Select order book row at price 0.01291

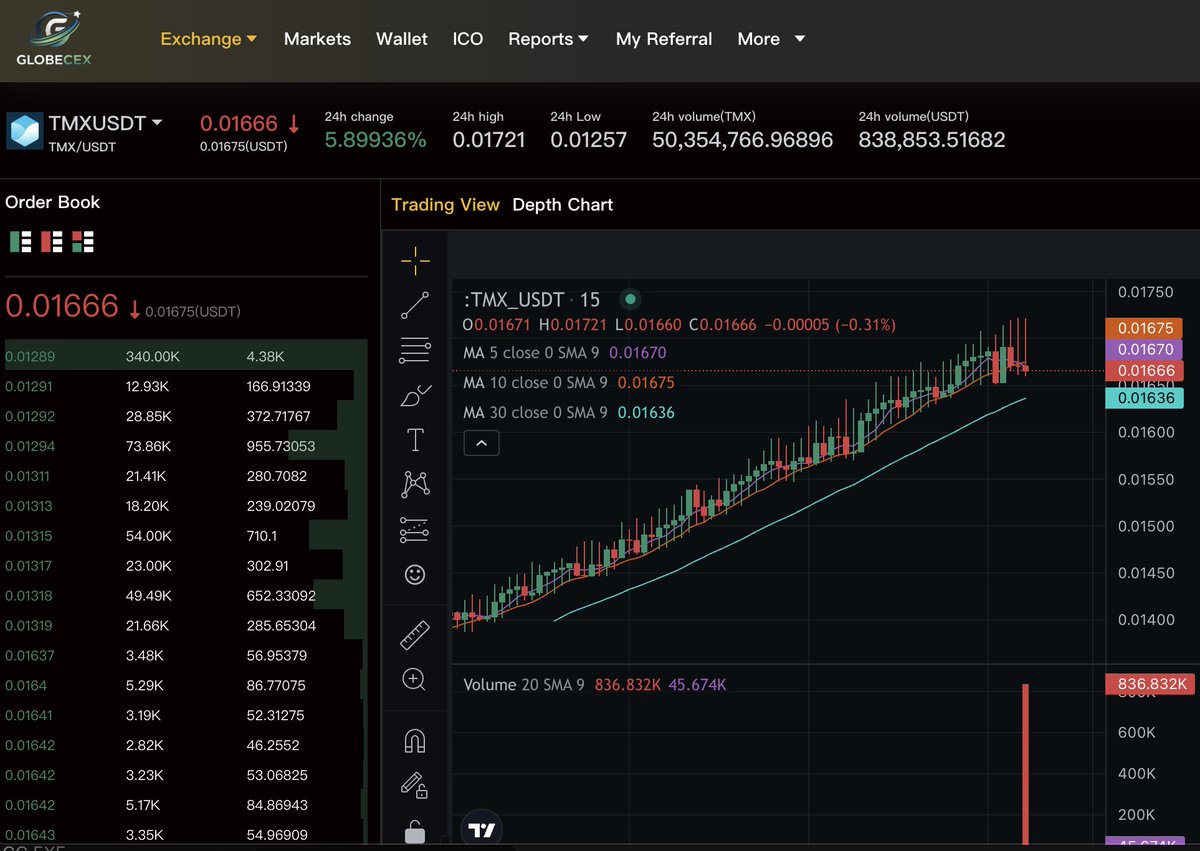pyautogui.click(x=186, y=386)
